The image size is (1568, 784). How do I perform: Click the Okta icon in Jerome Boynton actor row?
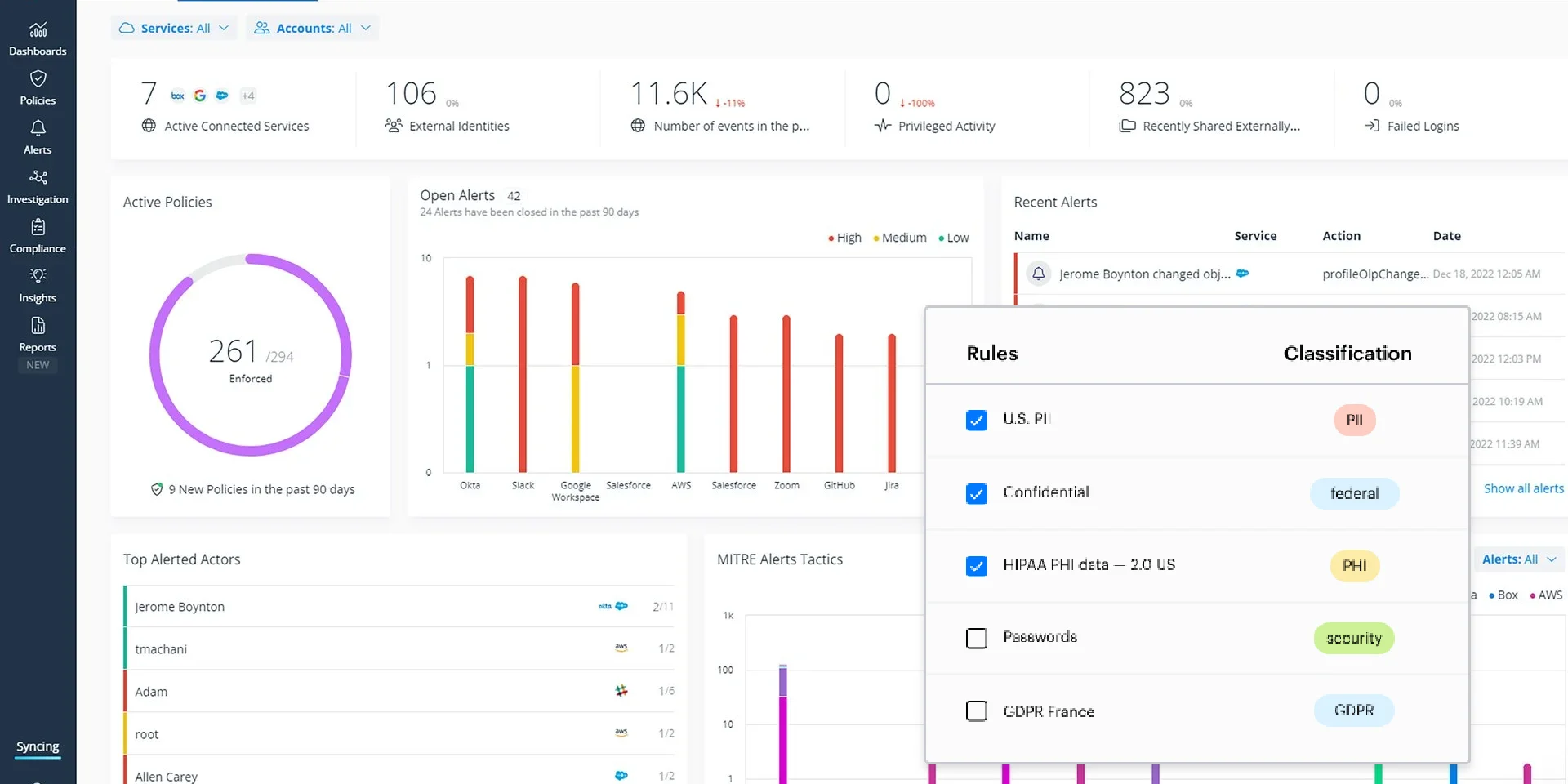[604, 606]
